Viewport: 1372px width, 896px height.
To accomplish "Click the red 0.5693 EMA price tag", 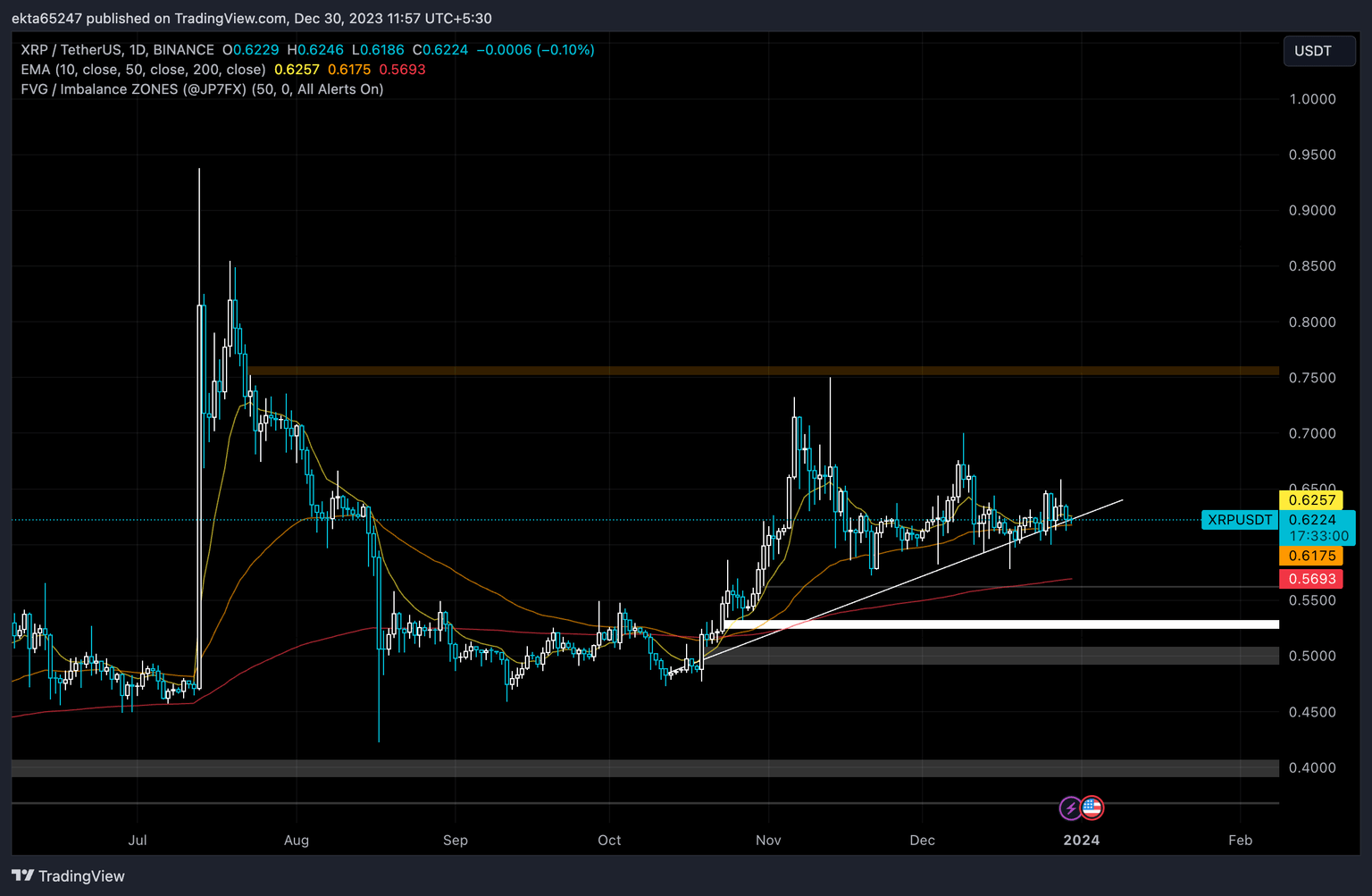I will [1313, 579].
